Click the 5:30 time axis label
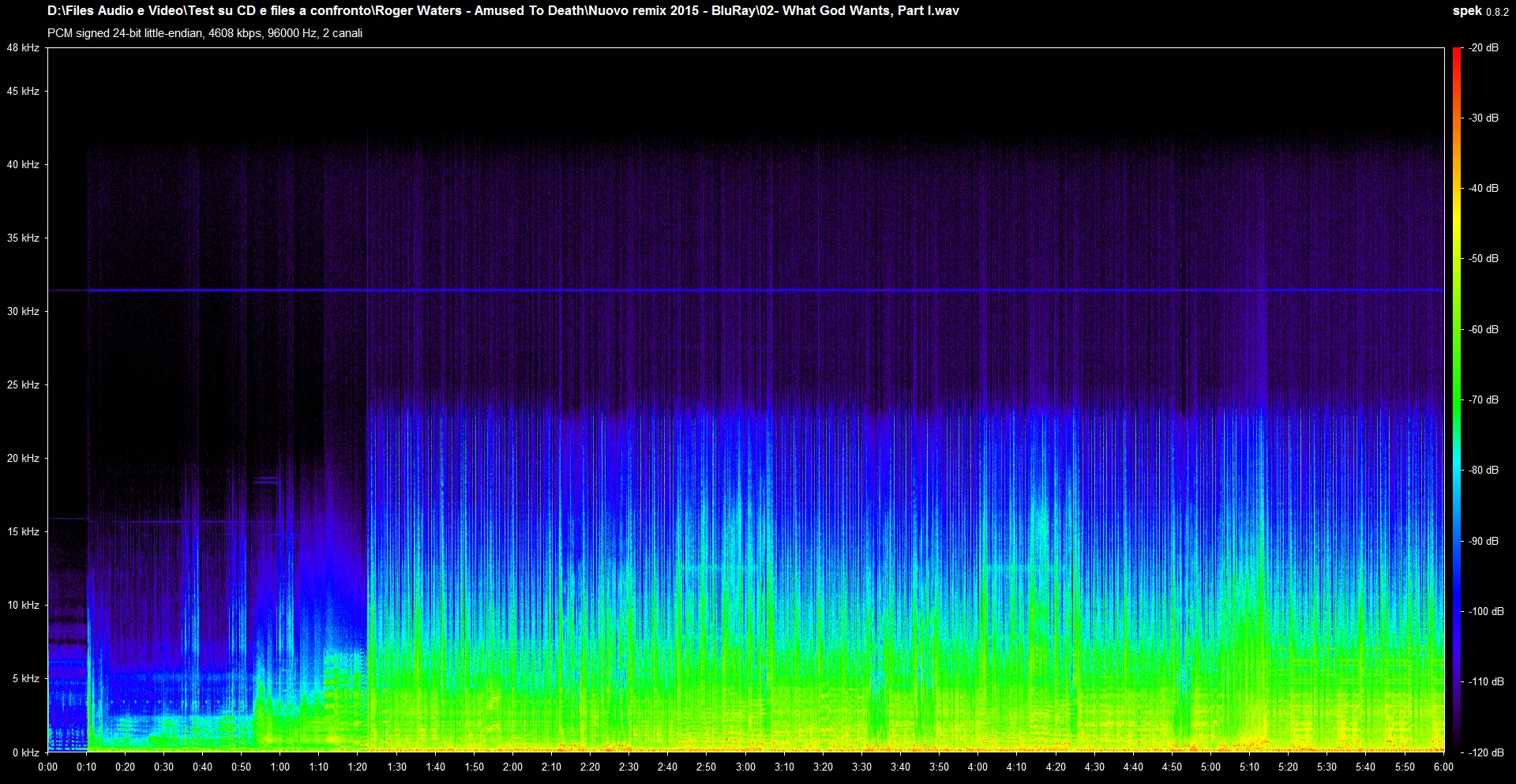This screenshot has width=1516, height=784. point(1327,767)
